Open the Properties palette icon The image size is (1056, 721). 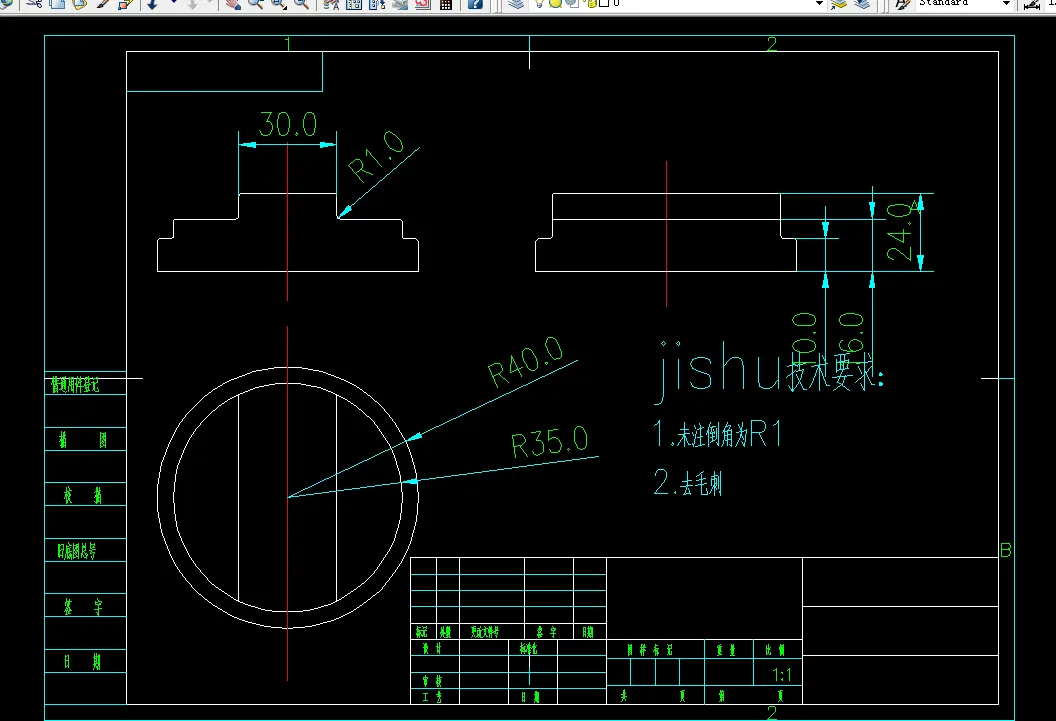[x=331, y=3]
